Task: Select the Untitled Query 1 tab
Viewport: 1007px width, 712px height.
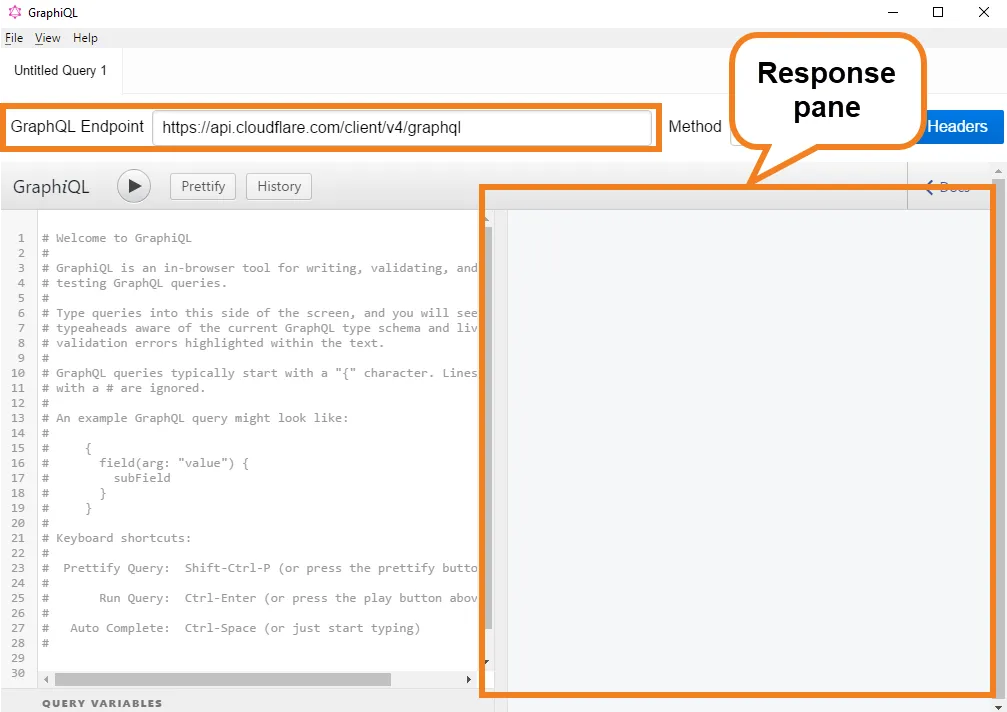Action: (x=60, y=71)
